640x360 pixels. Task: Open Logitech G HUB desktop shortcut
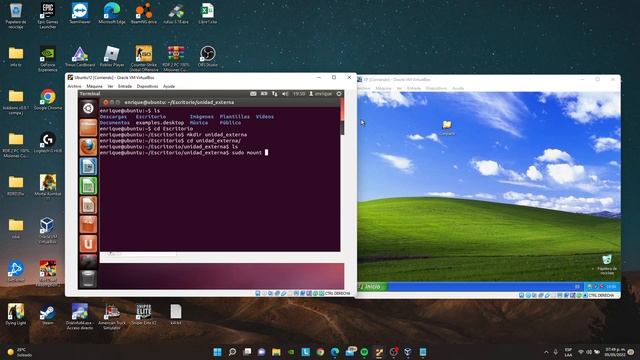tap(48, 142)
